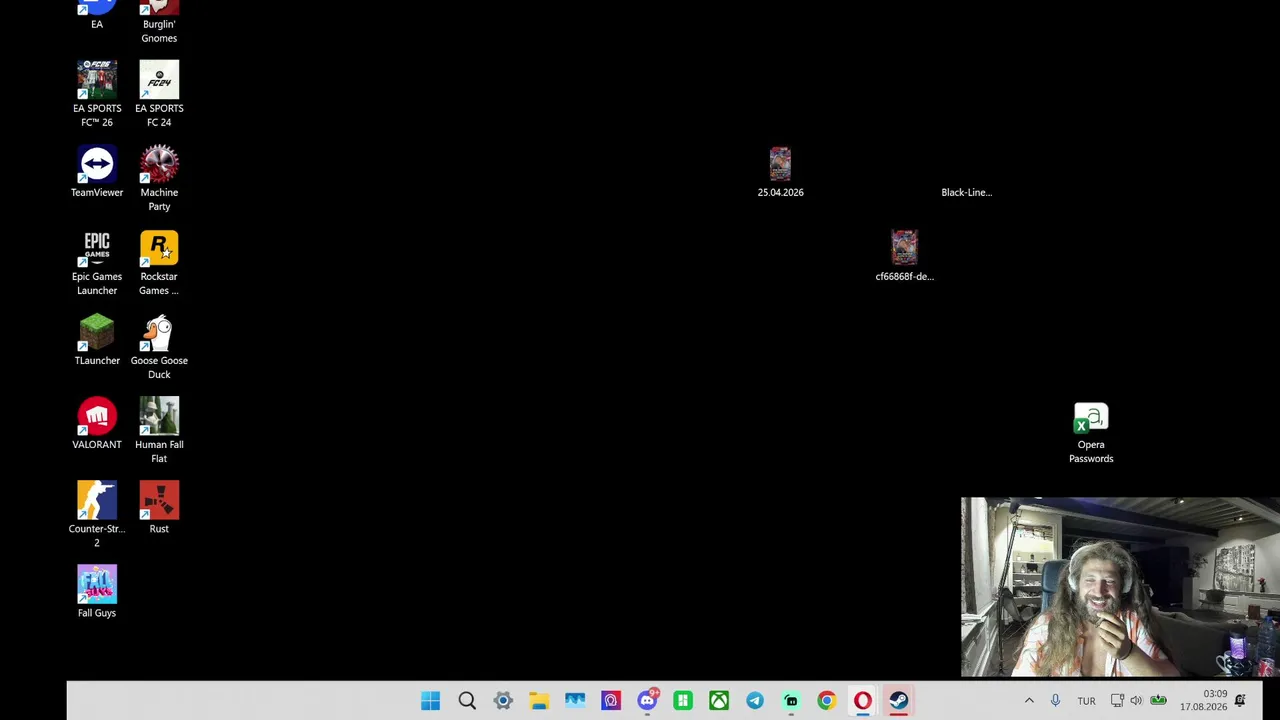
Task: Select the EA SPORTS FC 26 shortcut
Action: coord(97,94)
